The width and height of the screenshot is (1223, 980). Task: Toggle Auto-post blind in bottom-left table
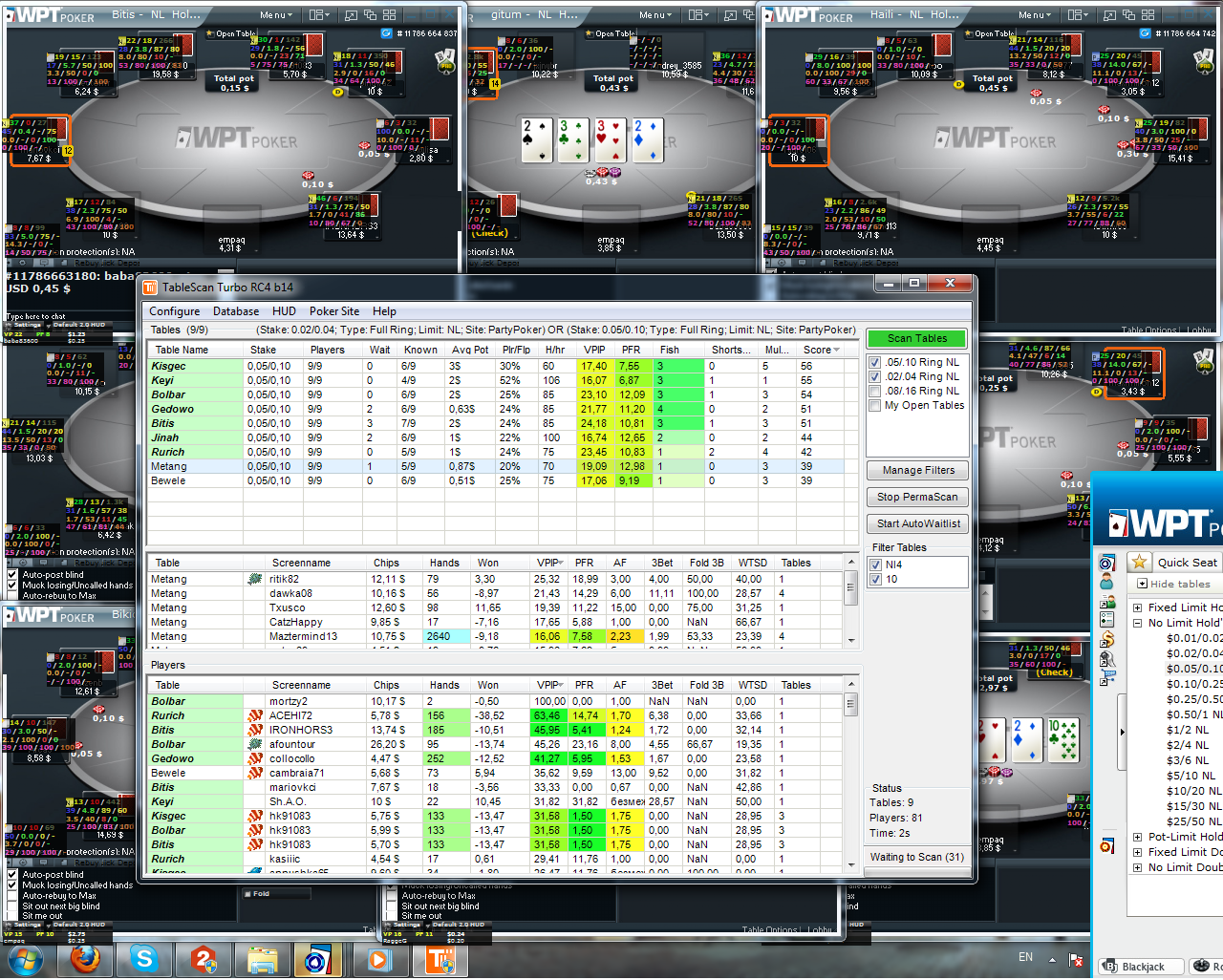(12, 874)
